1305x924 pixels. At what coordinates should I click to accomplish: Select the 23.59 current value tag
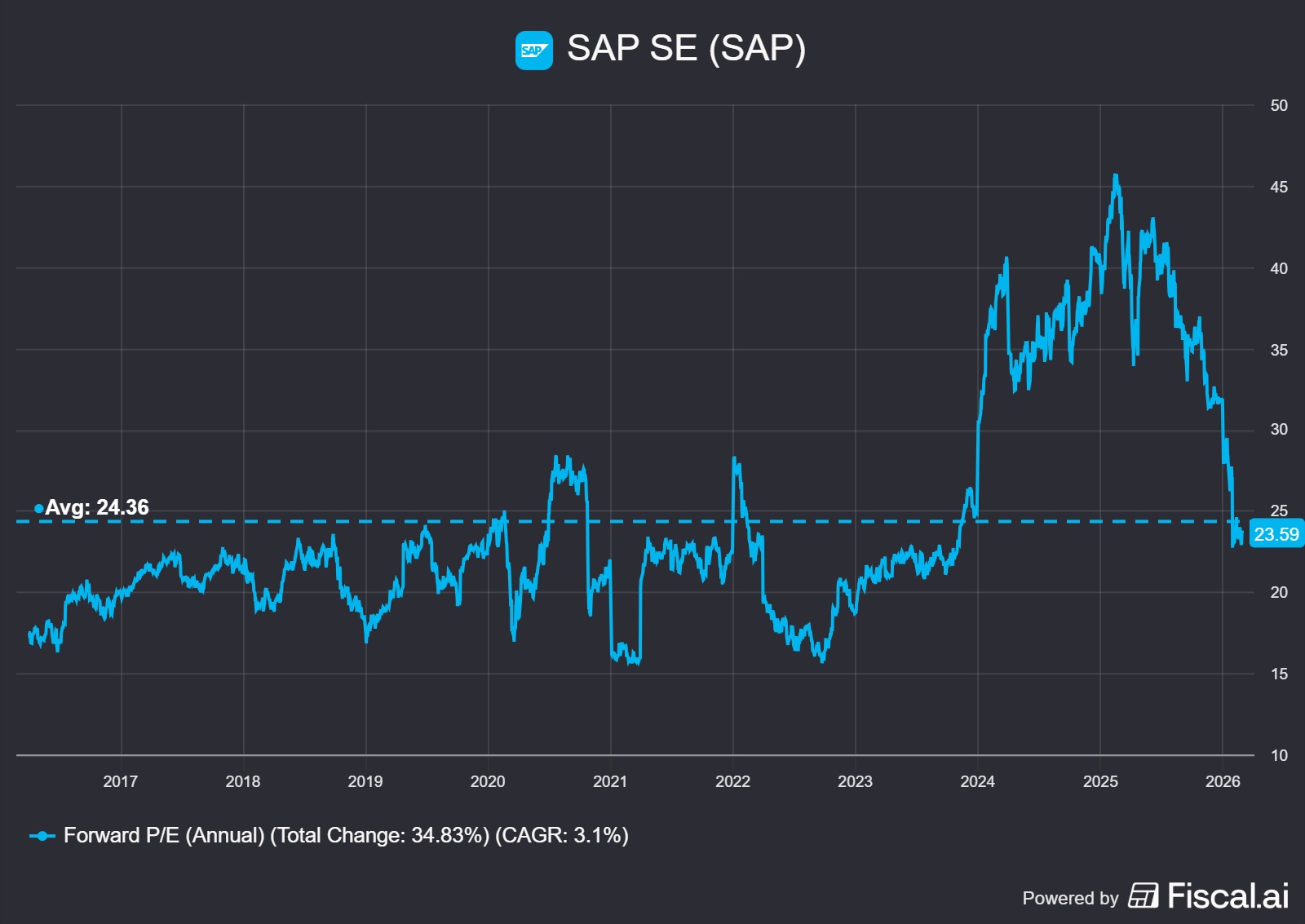click(x=1276, y=534)
